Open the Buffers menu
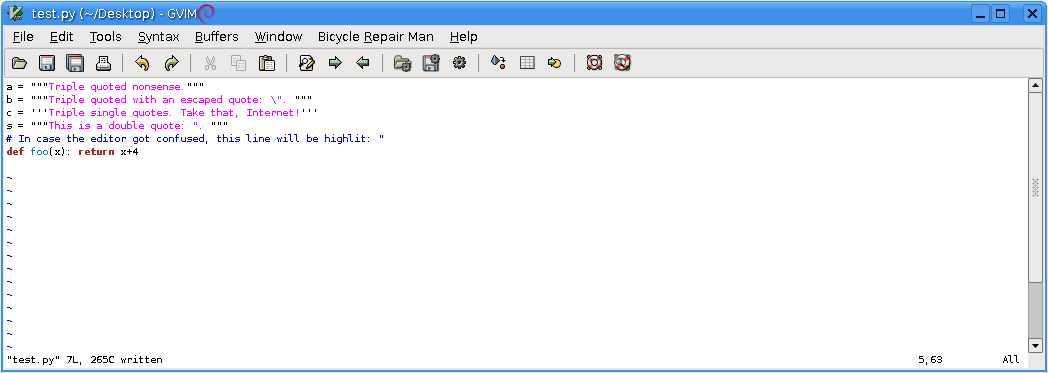 pos(217,37)
